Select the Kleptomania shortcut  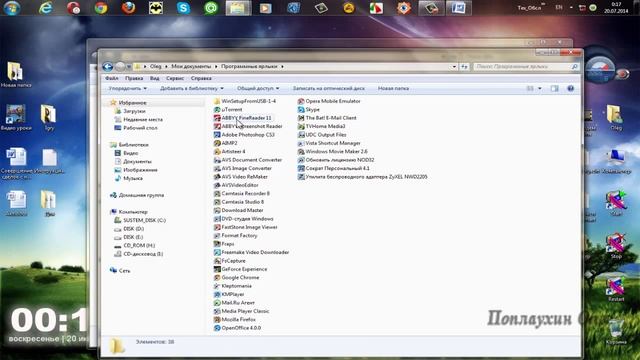233,286
